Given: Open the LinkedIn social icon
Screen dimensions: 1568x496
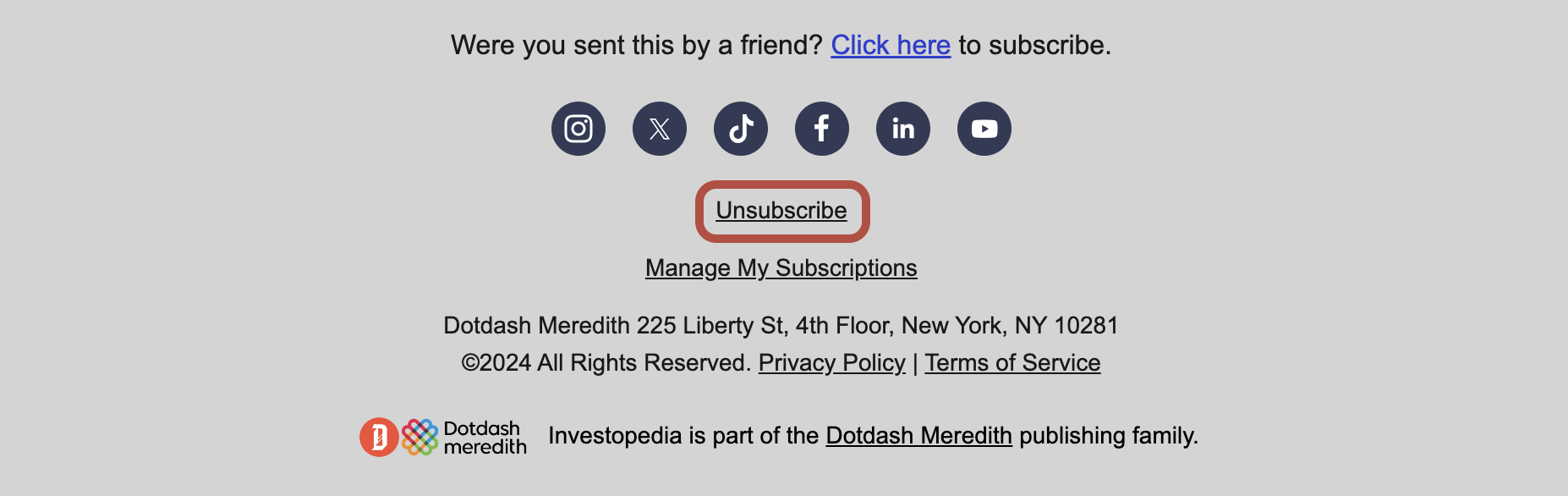Looking at the screenshot, I should 903,129.
